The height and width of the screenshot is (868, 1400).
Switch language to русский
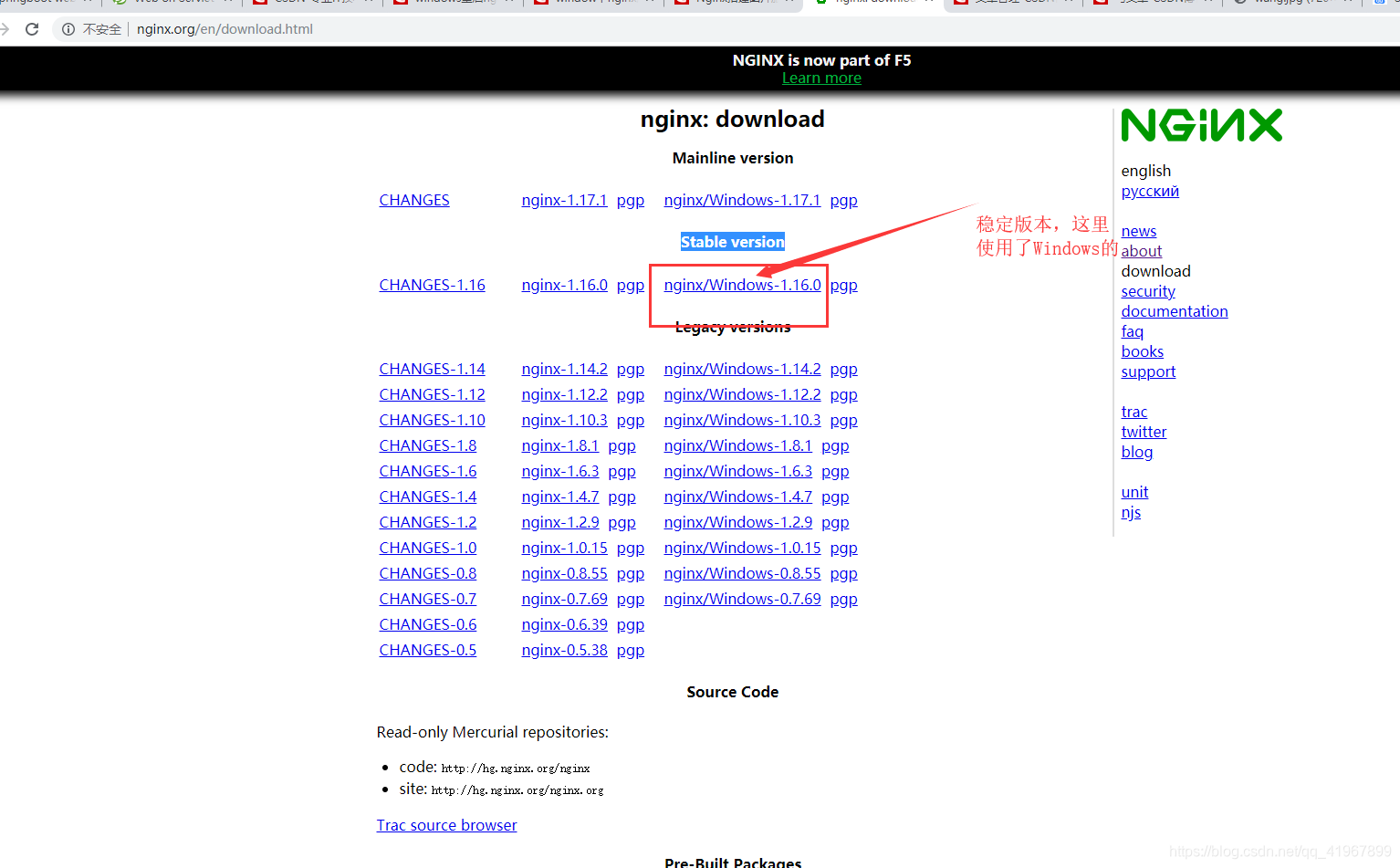[x=1150, y=191]
